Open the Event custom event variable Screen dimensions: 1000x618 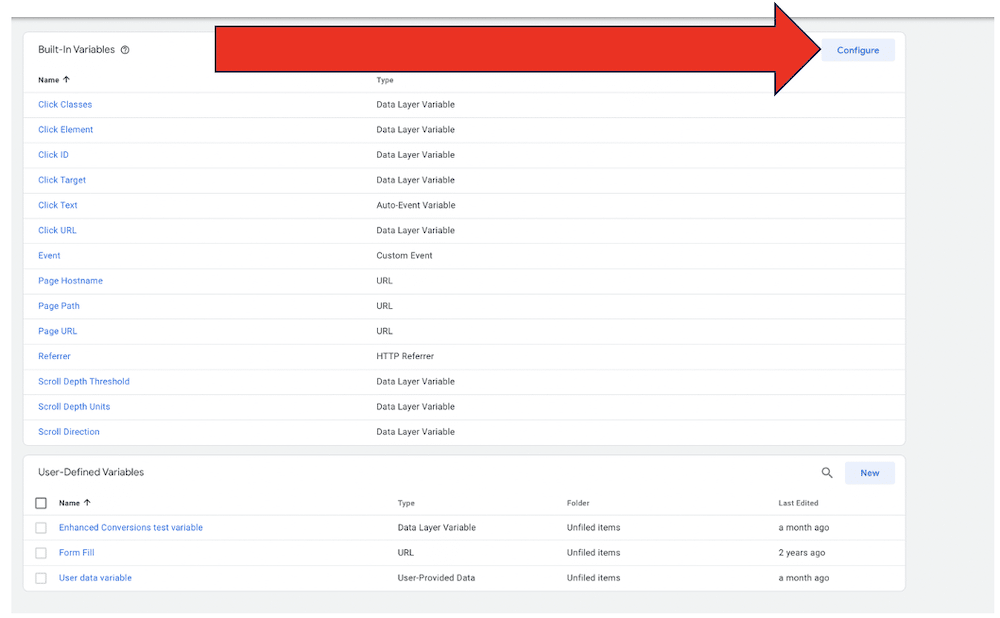point(48,255)
